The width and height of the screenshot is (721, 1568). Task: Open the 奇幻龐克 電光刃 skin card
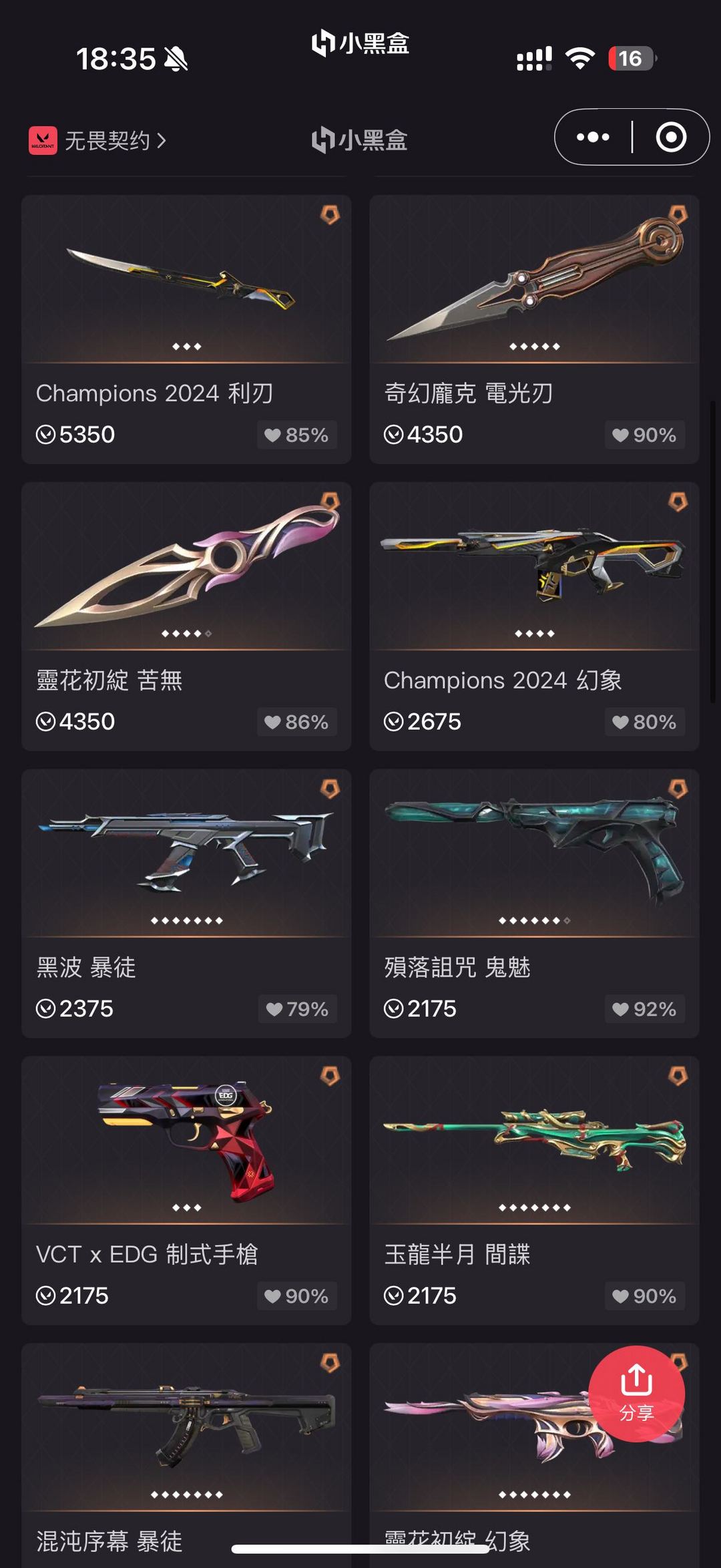(x=534, y=329)
